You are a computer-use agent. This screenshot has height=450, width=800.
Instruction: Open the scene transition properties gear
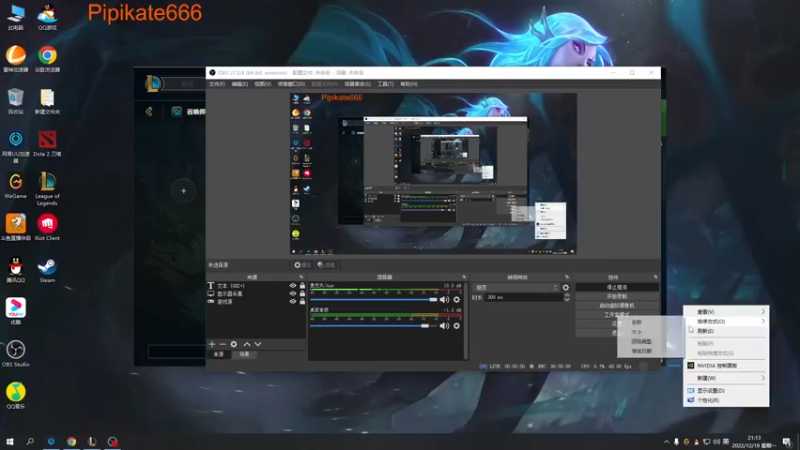(566, 287)
